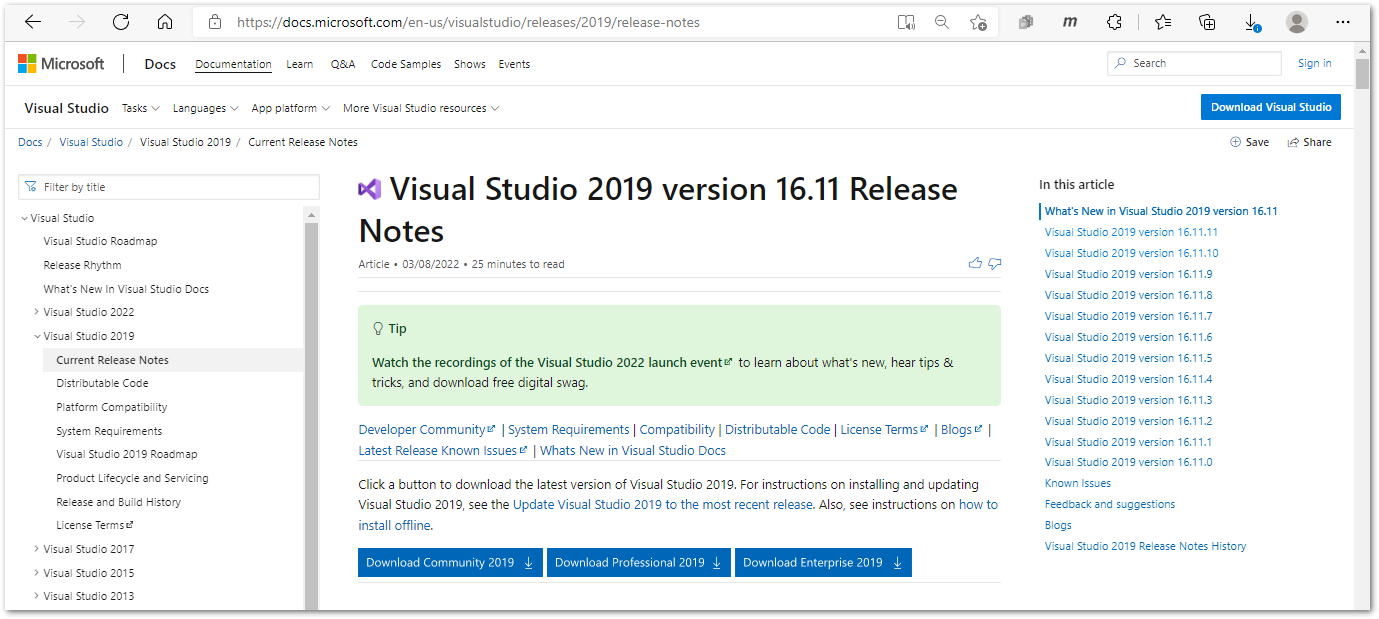The height and width of the screenshot is (619, 1379).
Task: Click the browser back arrow
Action: pos(33,22)
